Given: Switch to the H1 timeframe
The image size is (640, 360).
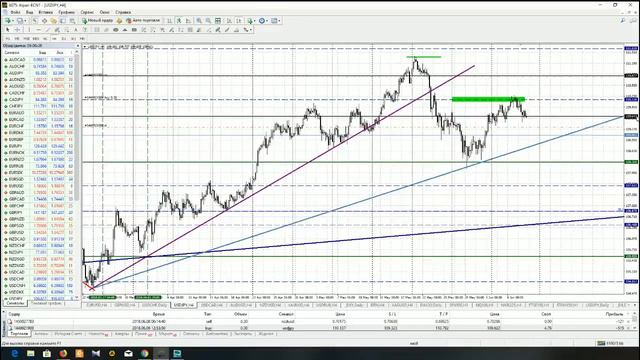Looking at the screenshot, I should tap(45, 38).
